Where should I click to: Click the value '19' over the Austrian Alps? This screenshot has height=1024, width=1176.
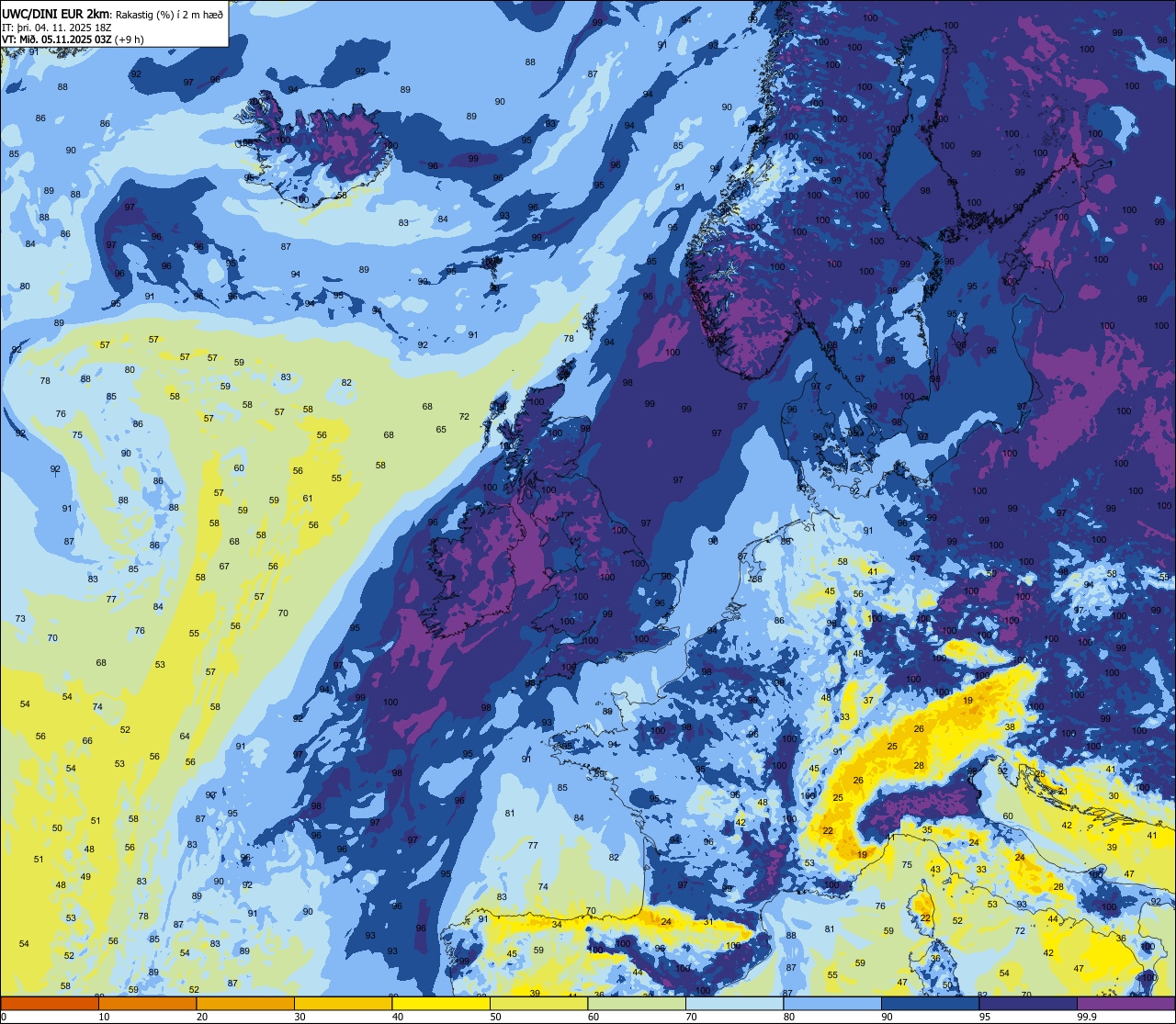[x=967, y=701]
